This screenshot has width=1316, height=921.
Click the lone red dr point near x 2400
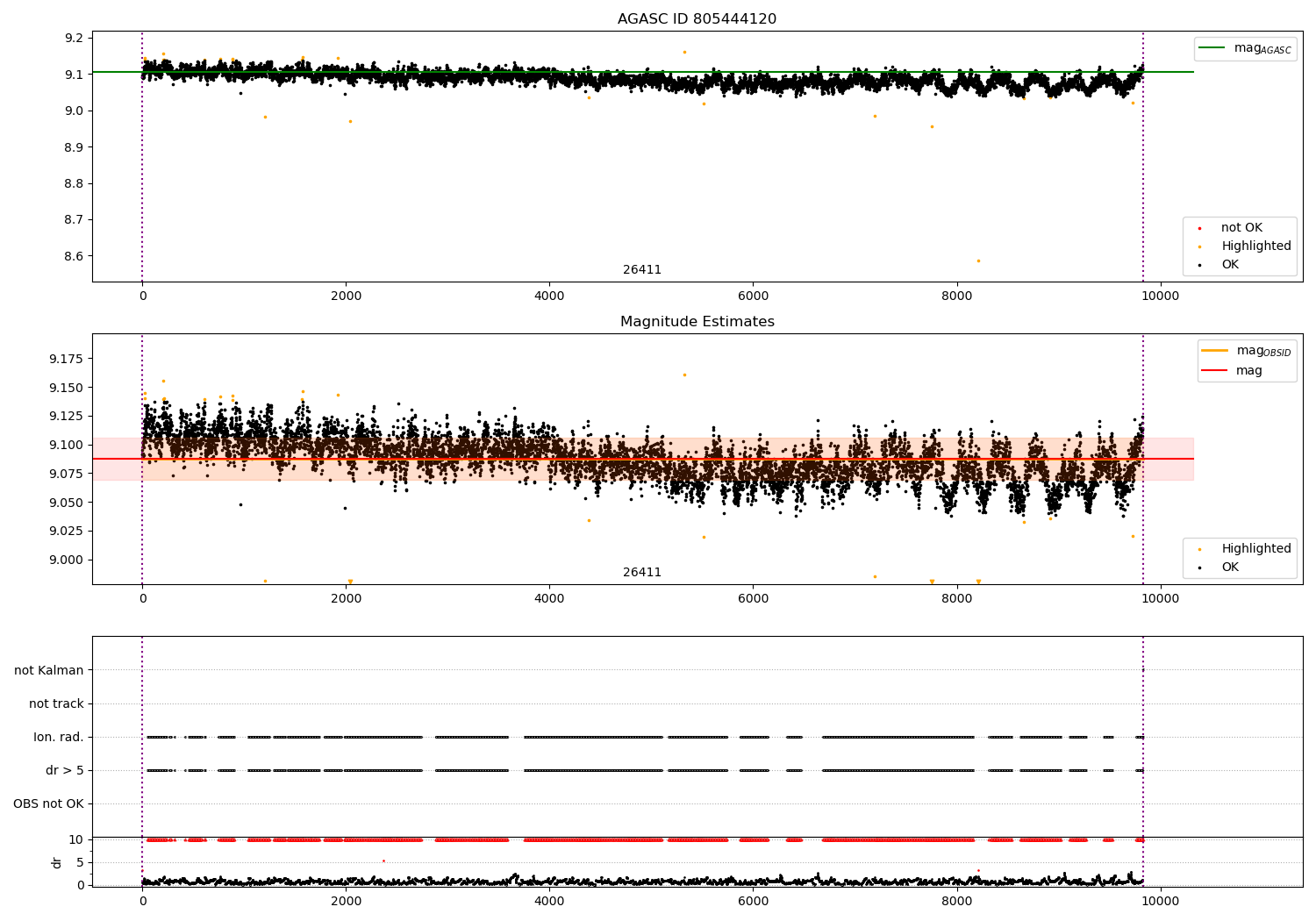[383, 860]
